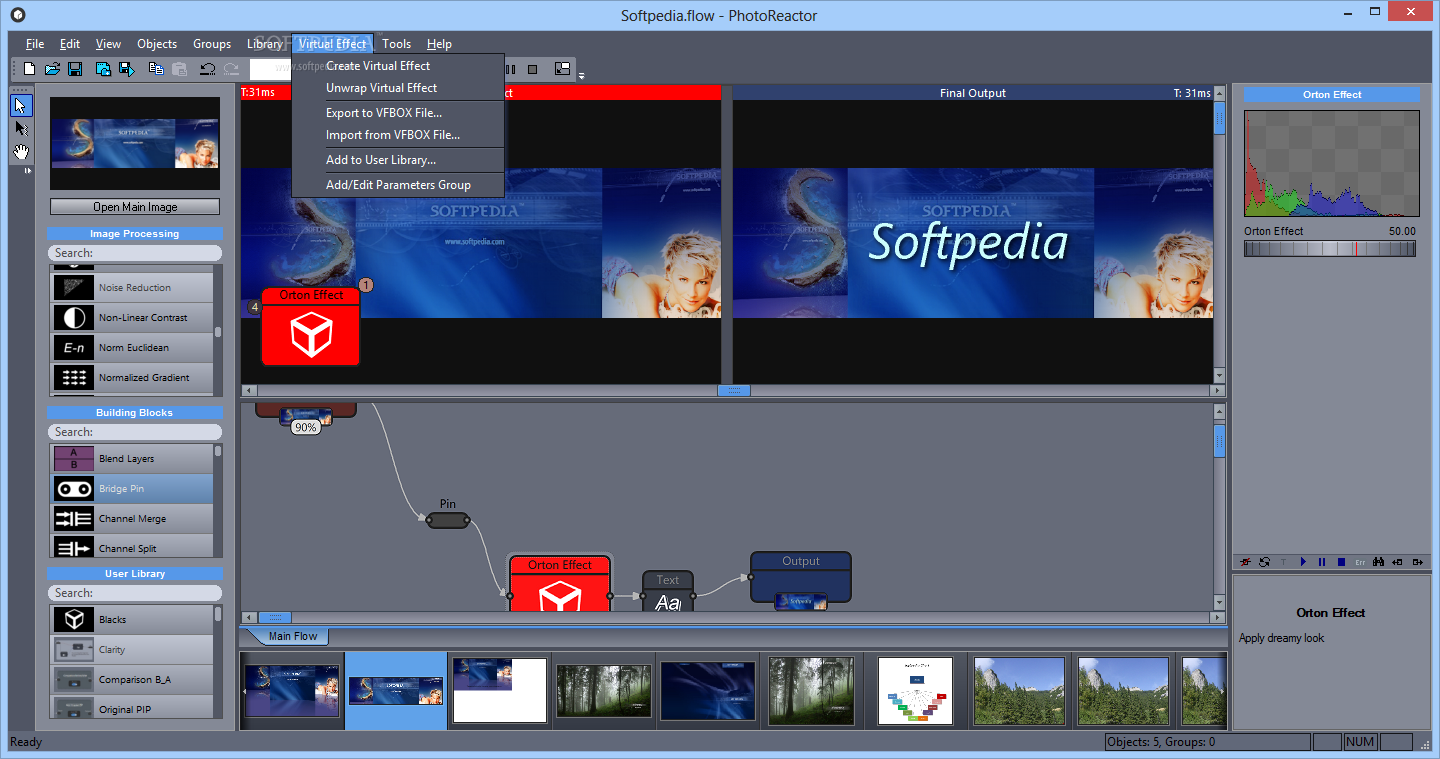The height and width of the screenshot is (759, 1440).
Task: Click the bypass icon with red slash
Action: pos(1246,562)
